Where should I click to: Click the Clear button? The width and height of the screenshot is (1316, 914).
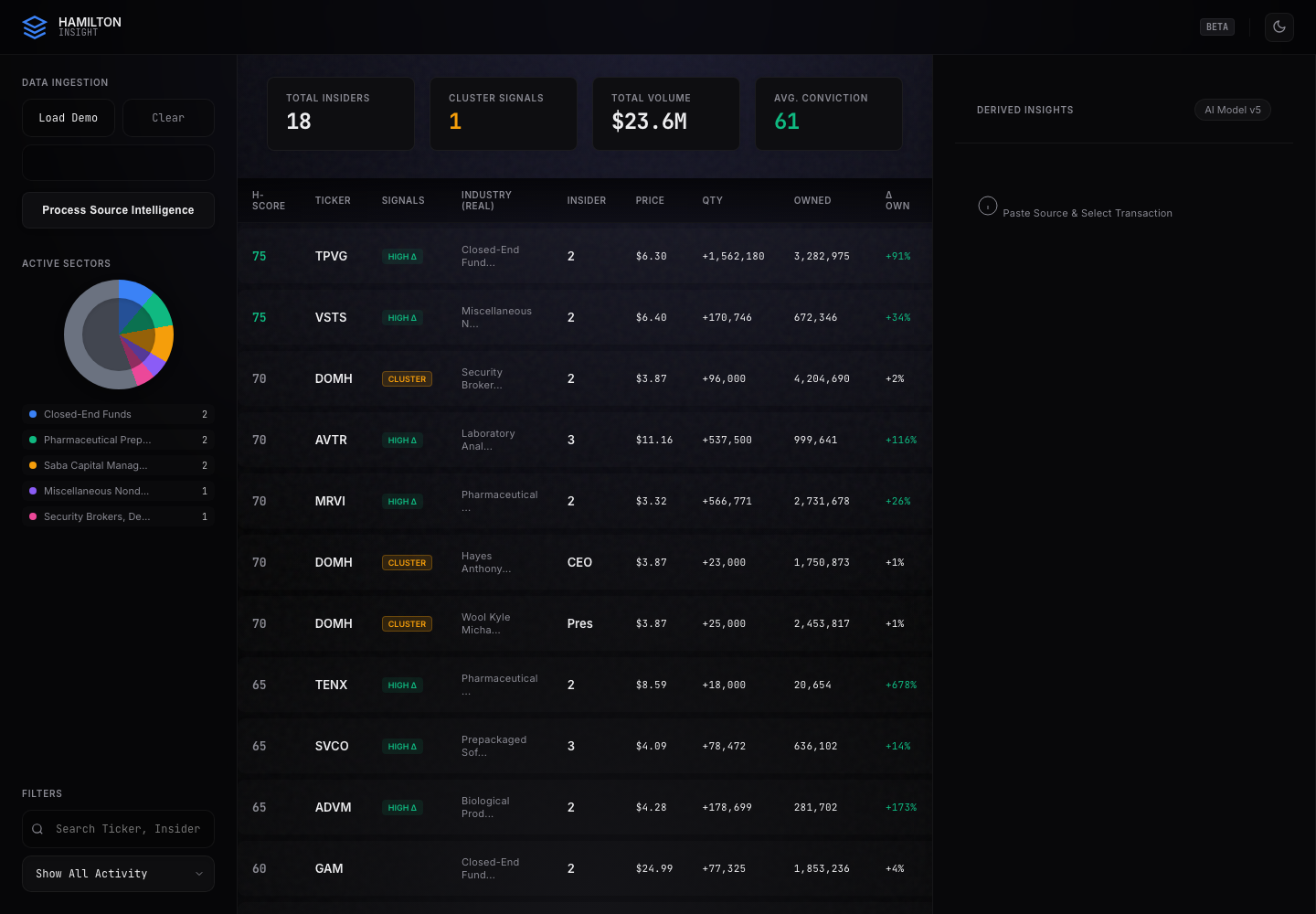(x=168, y=118)
